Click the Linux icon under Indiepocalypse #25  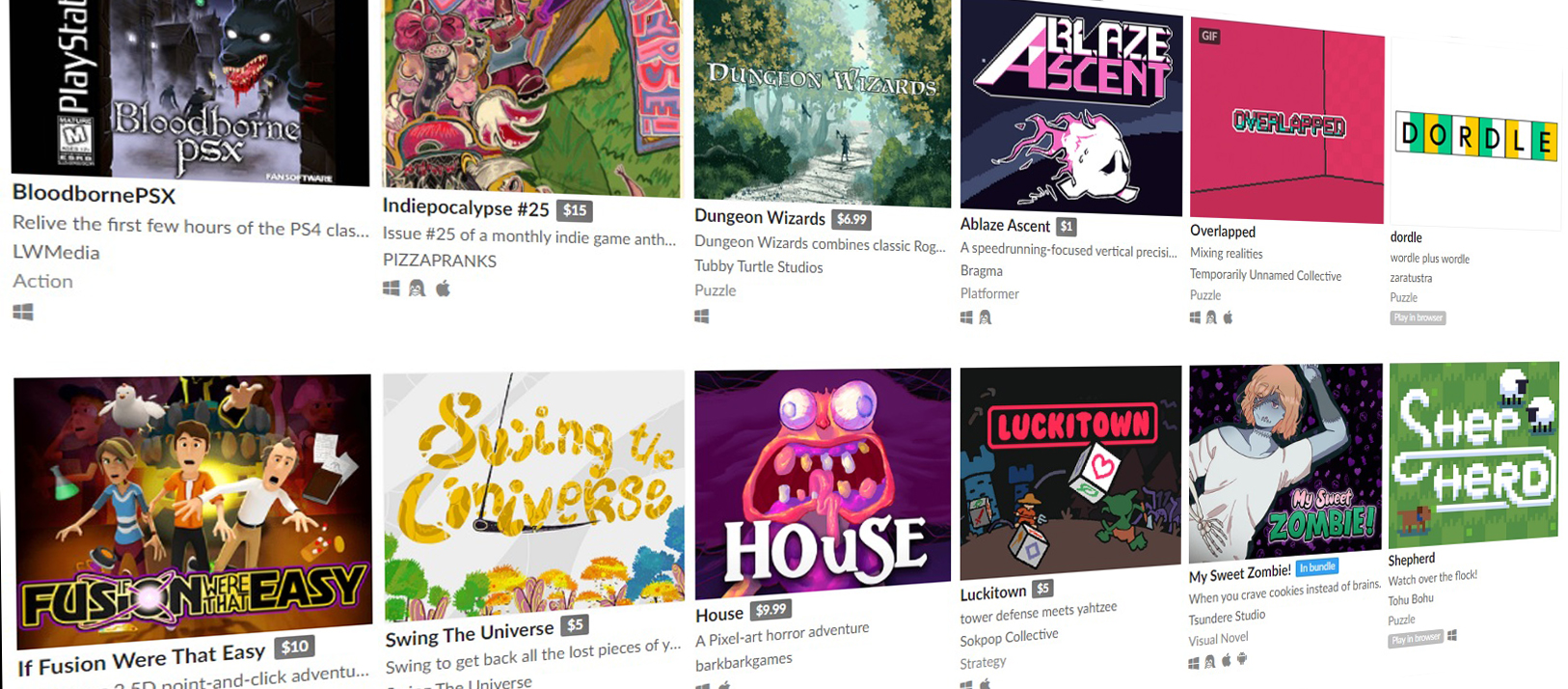pyautogui.click(x=417, y=288)
